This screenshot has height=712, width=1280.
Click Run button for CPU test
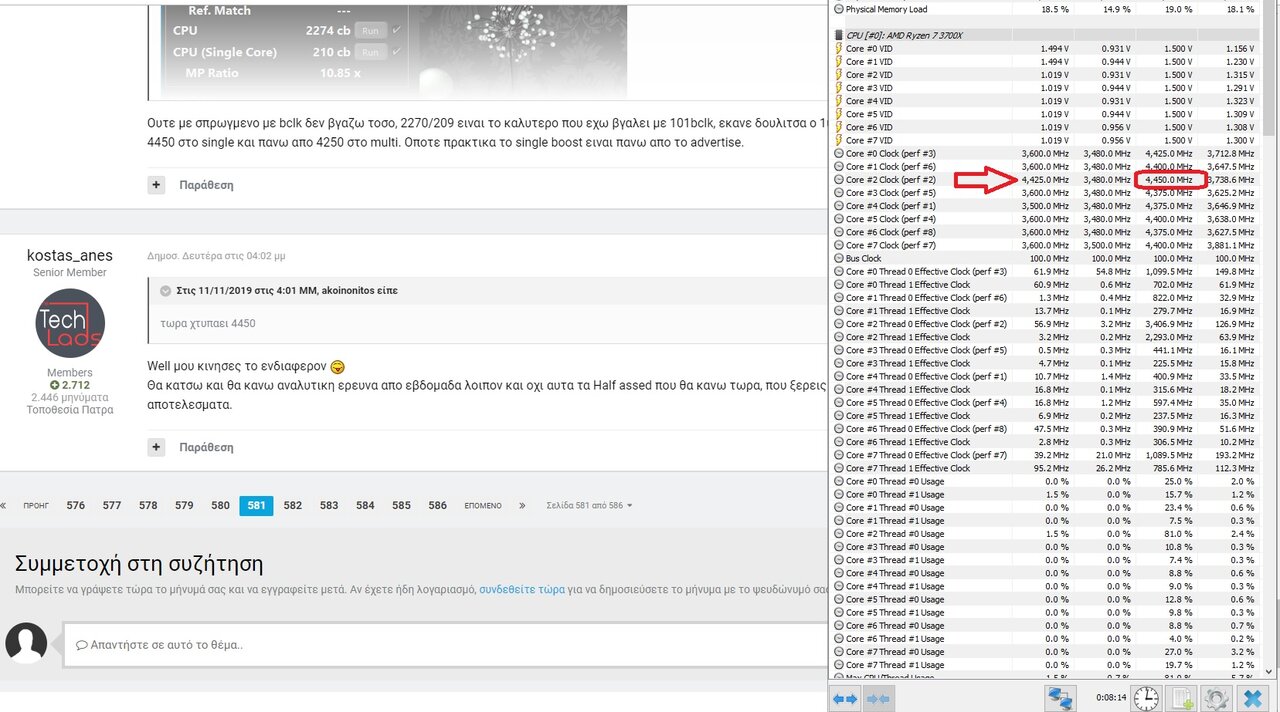[370, 31]
